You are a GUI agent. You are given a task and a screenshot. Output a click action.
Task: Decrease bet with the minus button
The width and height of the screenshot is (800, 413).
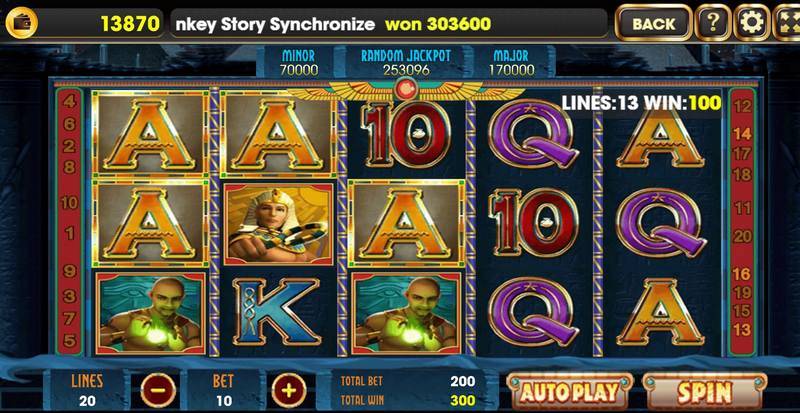(159, 391)
